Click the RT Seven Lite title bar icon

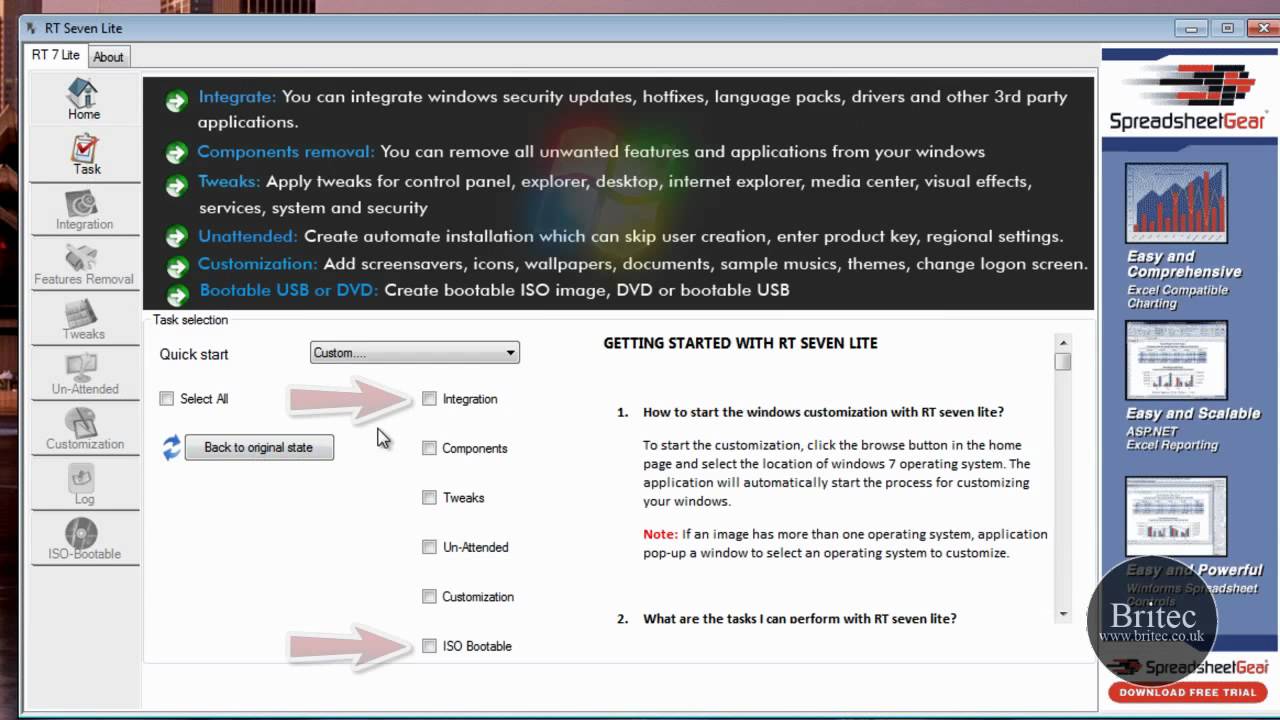pyautogui.click(x=31, y=28)
